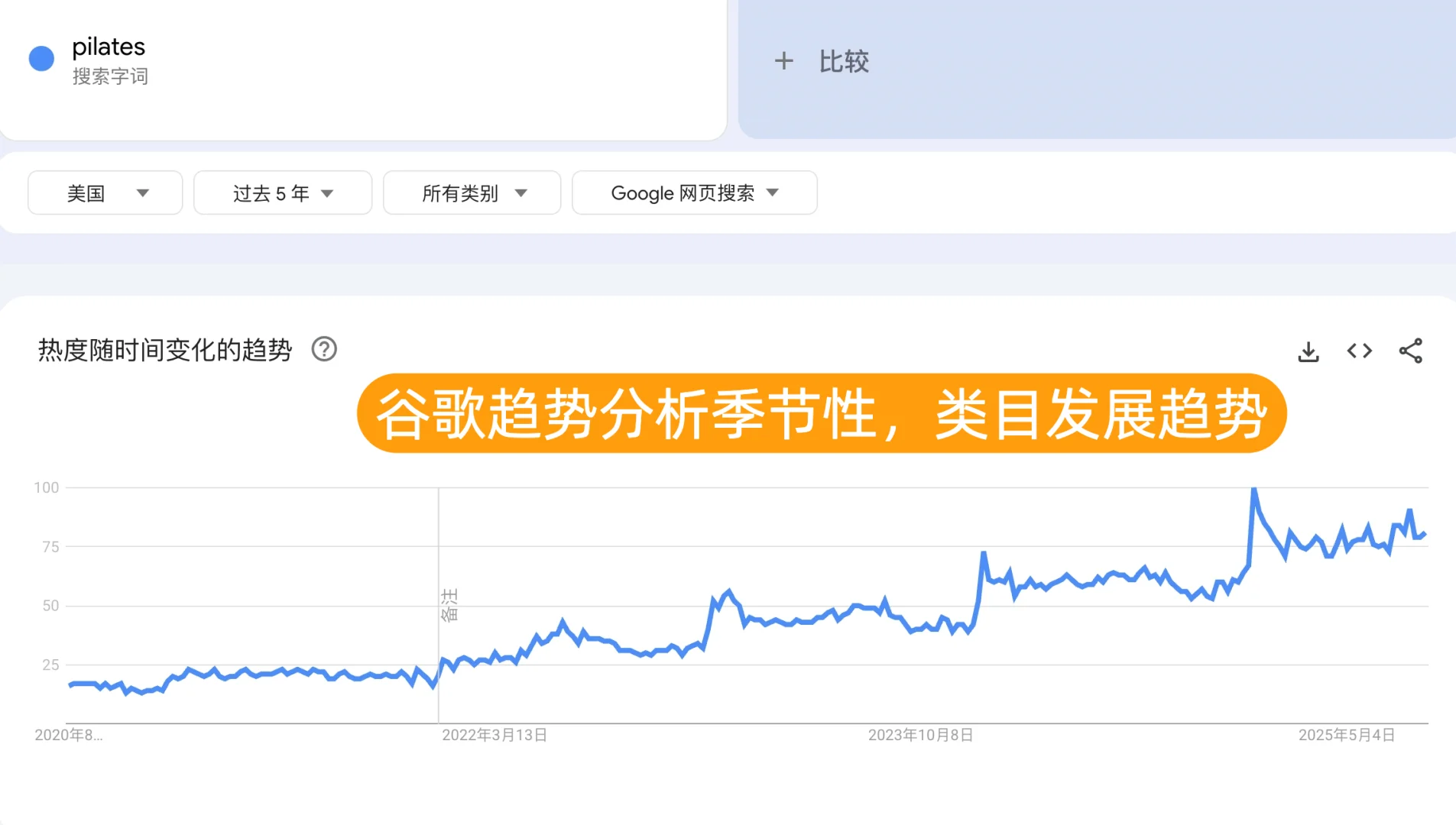This screenshot has height=825, width=1456.
Task: Click the 搜索字词 label under pilates
Action: [111, 76]
